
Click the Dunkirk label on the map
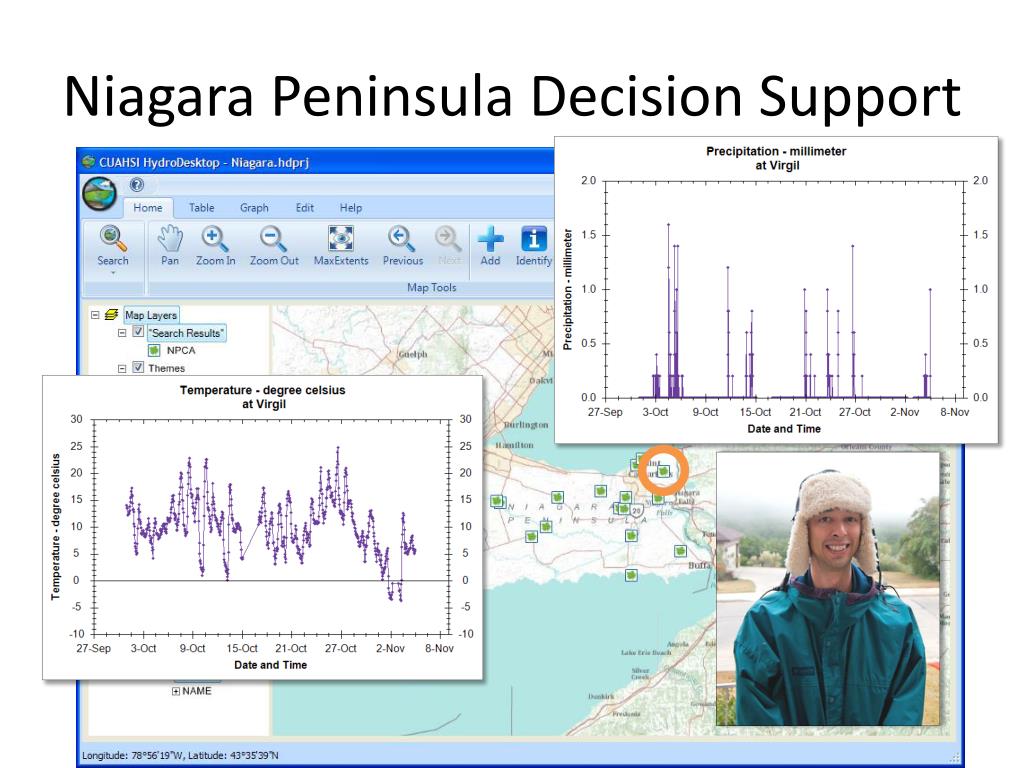tap(601, 697)
